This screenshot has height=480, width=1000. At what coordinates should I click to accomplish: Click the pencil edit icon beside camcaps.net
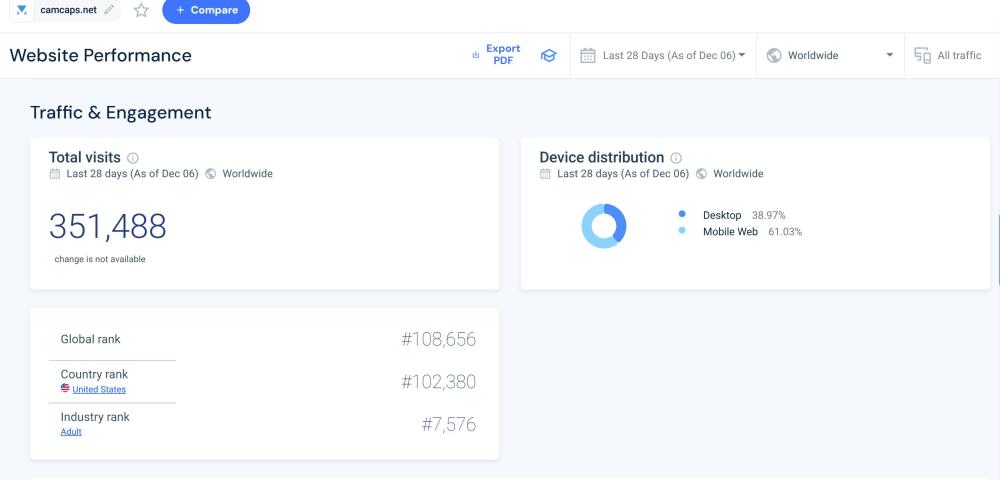click(109, 10)
